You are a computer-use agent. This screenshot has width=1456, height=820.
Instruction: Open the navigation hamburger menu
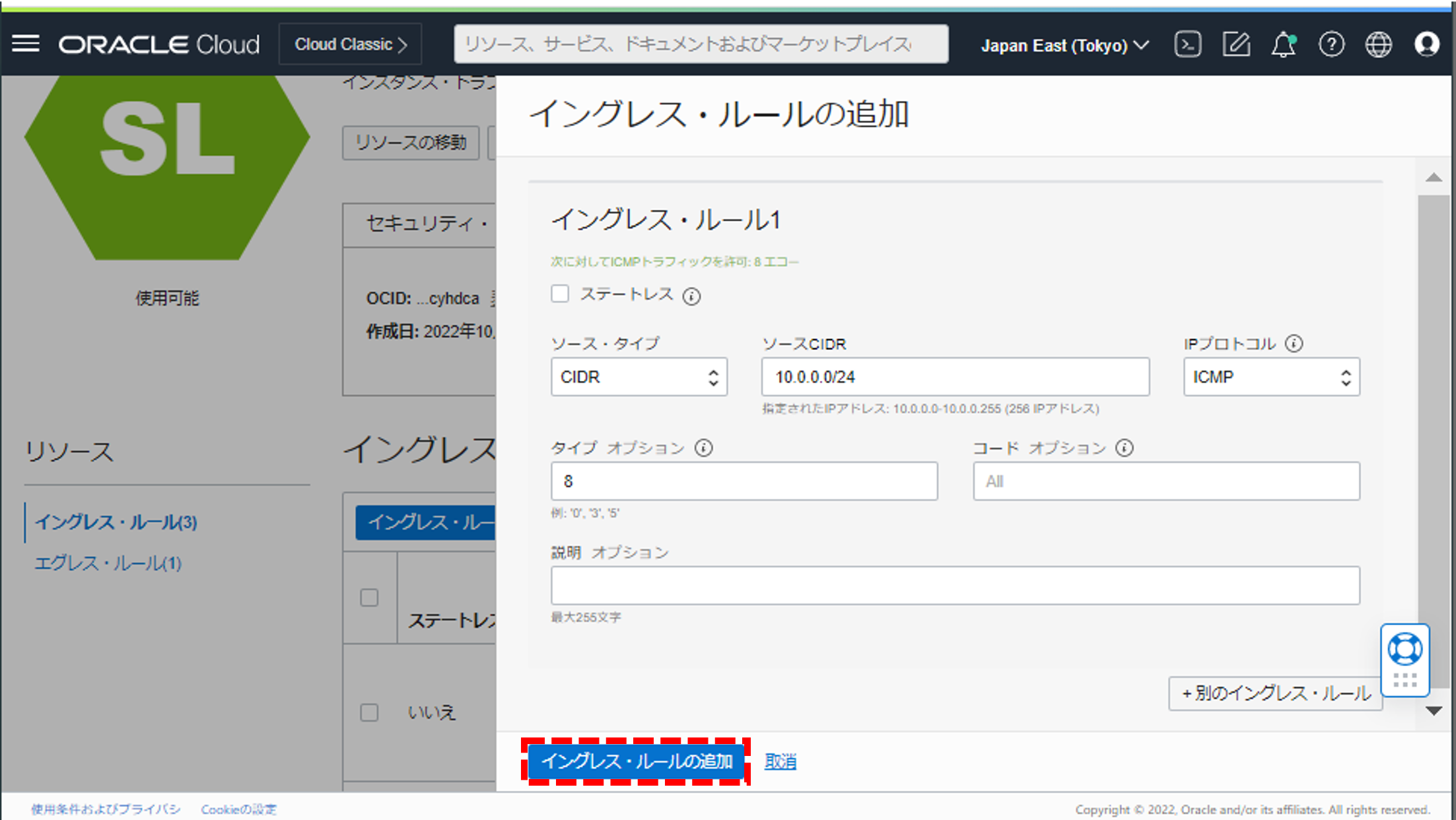pyautogui.click(x=26, y=44)
